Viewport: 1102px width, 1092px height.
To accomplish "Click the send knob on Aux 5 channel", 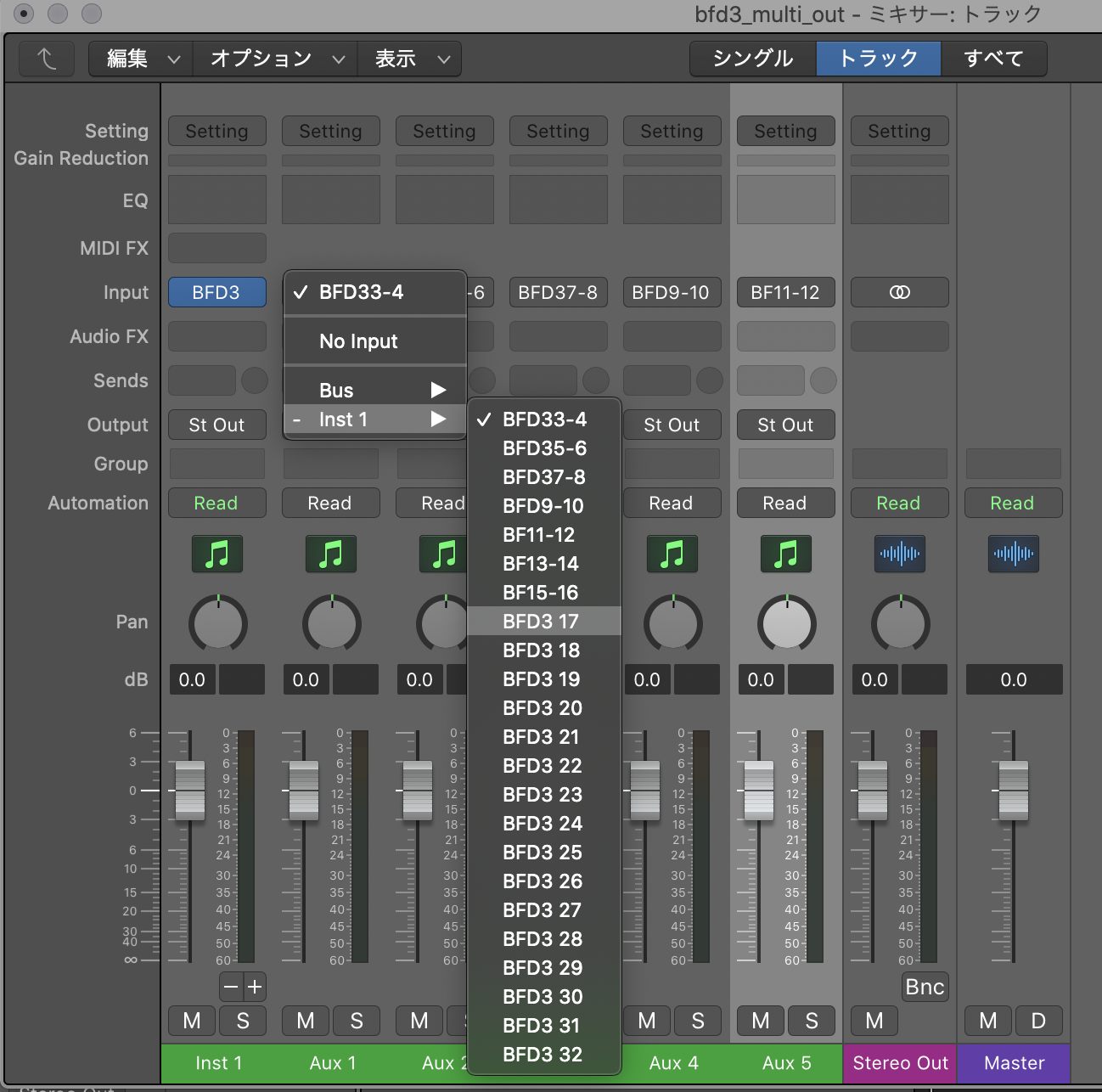I will 824,380.
